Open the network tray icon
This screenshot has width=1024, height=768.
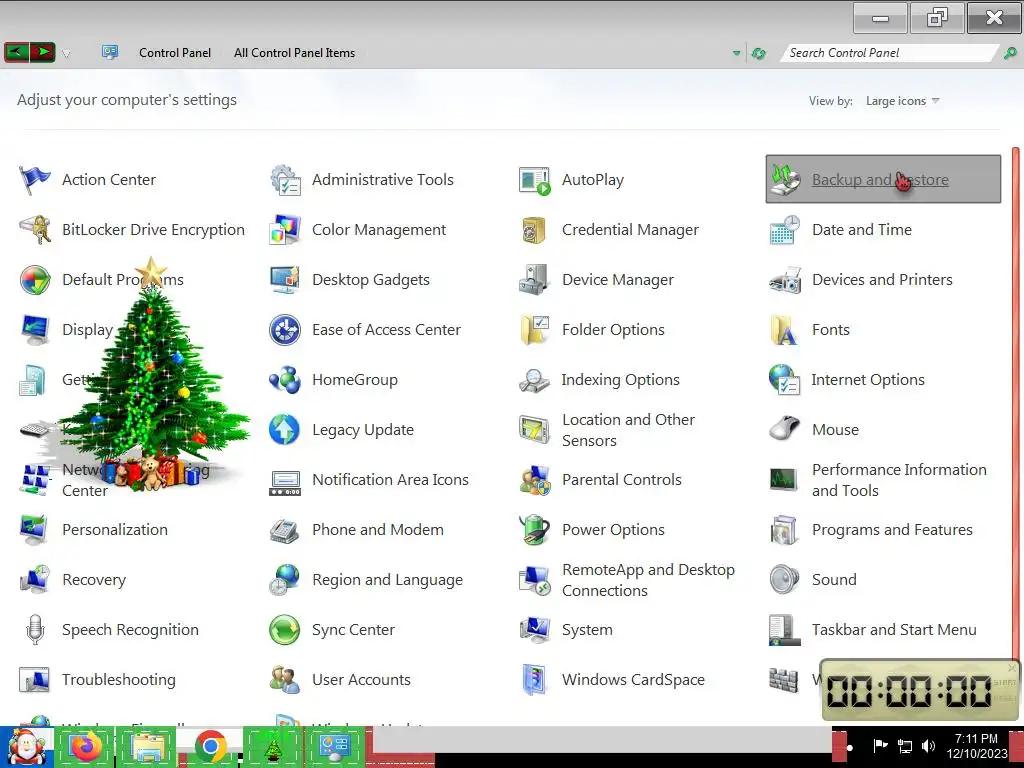pyautogui.click(x=905, y=746)
